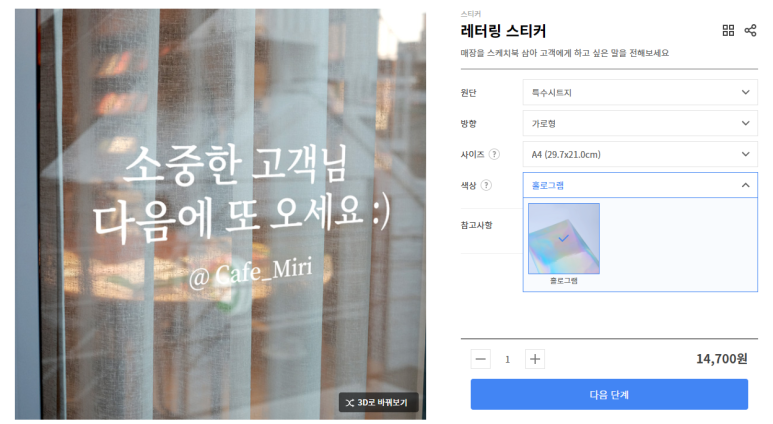Click the help icon next to 사이즈
Screen dimensions: 773x424
(494, 154)
